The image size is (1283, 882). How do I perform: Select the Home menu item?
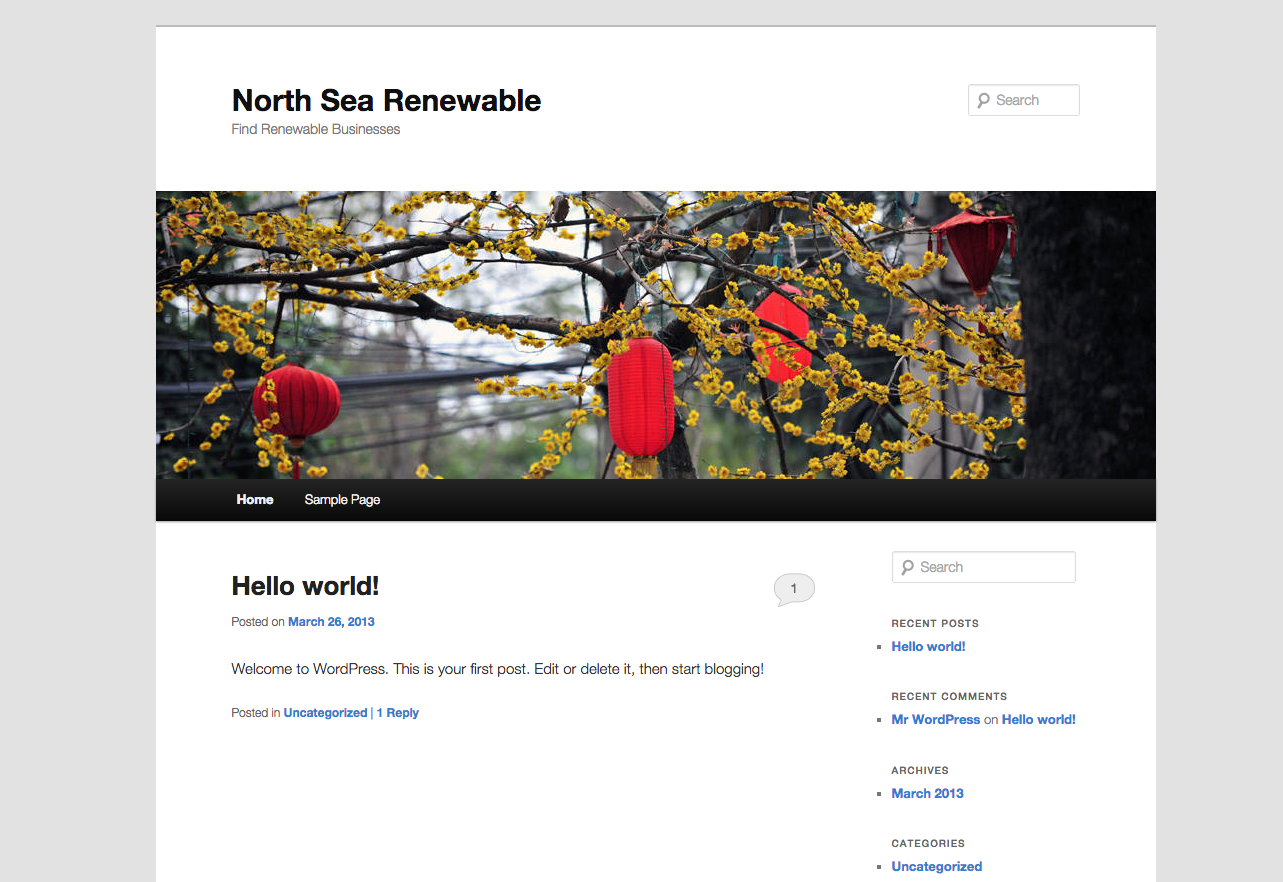click(255, 499)
